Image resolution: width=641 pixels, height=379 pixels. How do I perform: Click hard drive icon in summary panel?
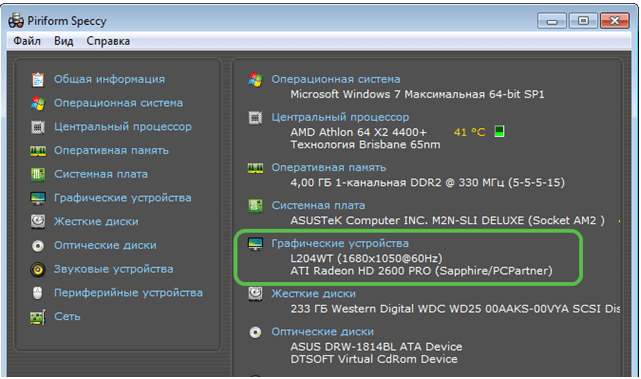tap(256, 294)
